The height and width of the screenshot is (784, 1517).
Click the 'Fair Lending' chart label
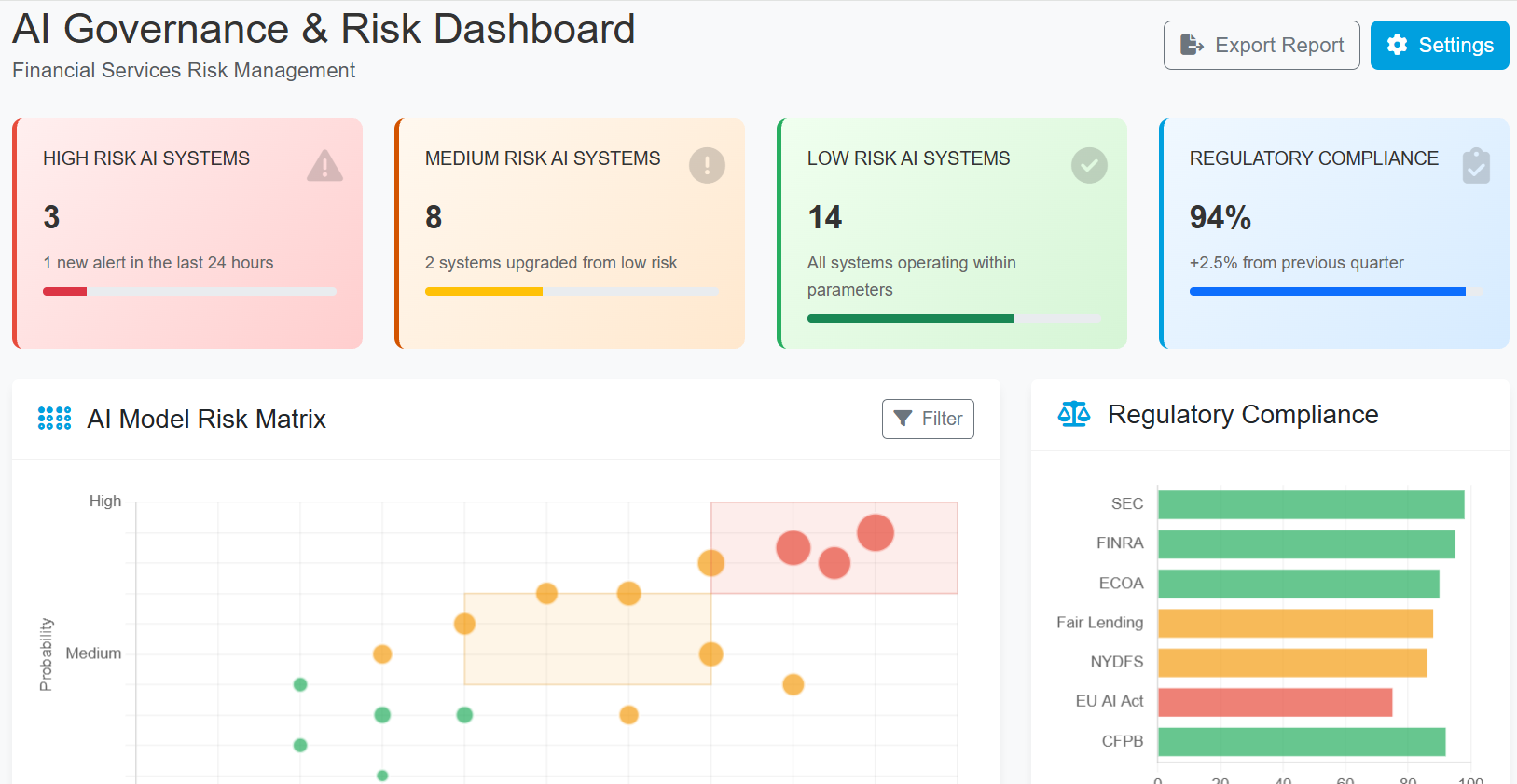tap(1100, 623)
